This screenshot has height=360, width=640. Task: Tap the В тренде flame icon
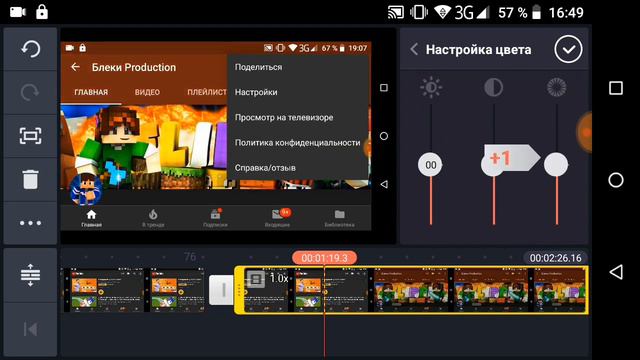[x=153, y=215]
